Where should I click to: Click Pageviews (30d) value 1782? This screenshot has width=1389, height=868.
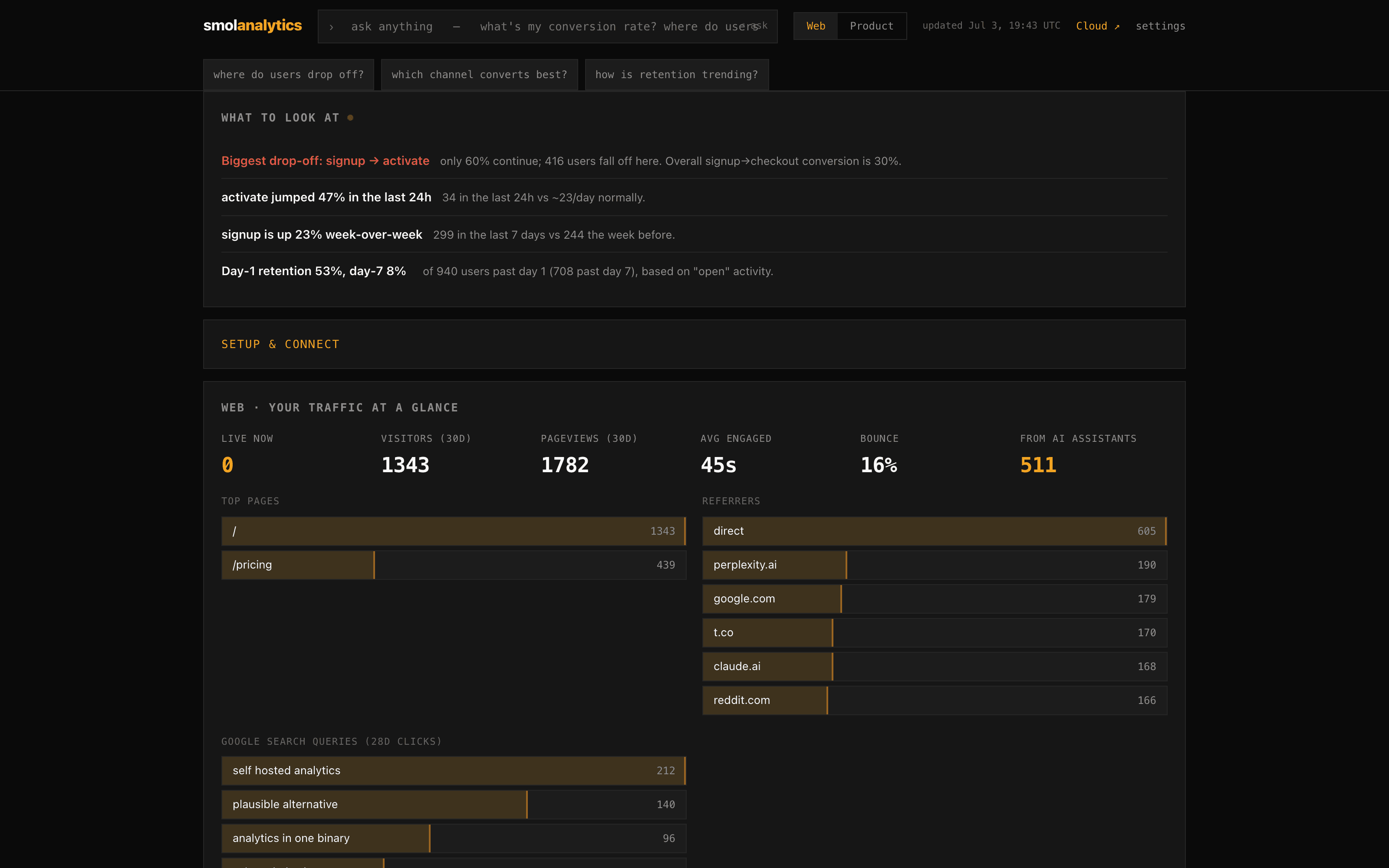(565, 465)
